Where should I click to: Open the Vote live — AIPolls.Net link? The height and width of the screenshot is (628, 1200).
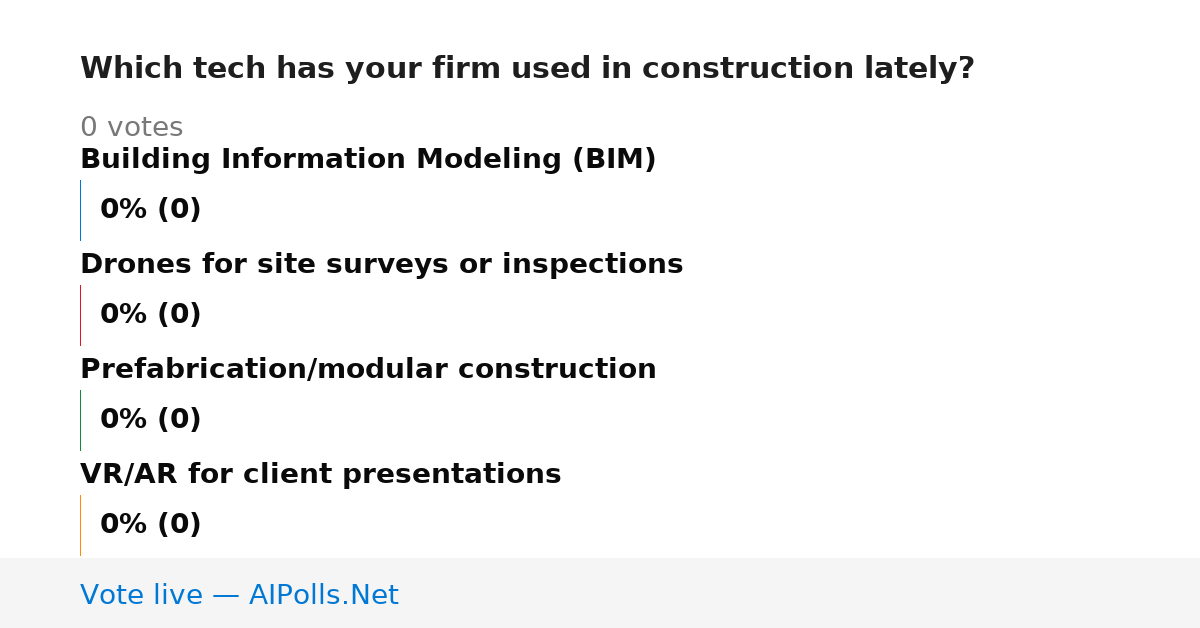[239, 595]
